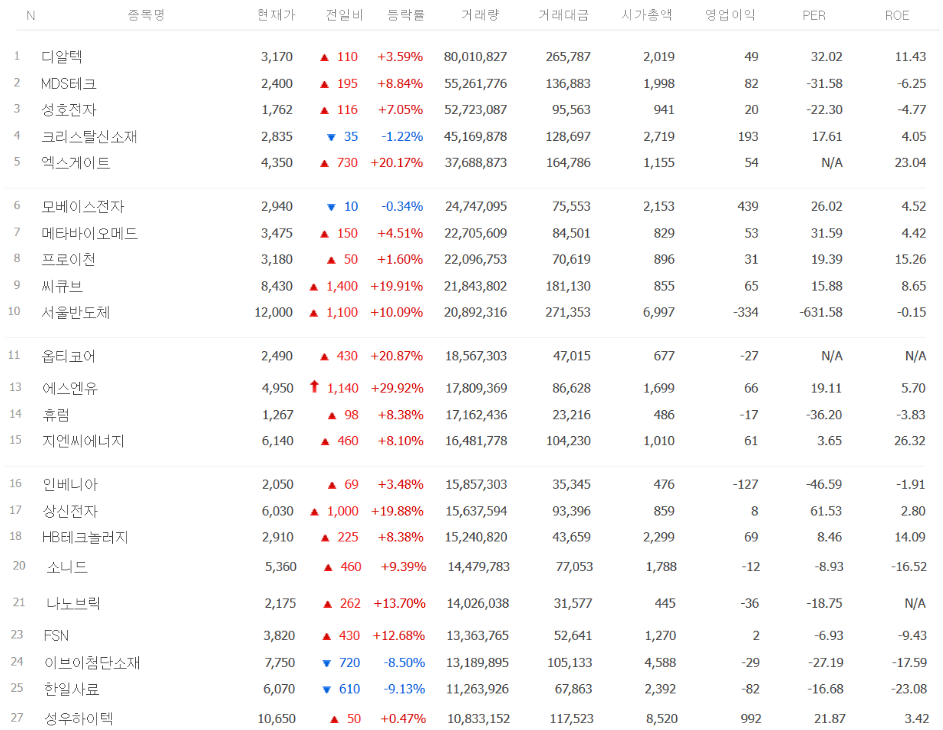Click the 거래대금 column header
Image resolution: width=943 pixels, height=730 pixels.
point(564,15)
